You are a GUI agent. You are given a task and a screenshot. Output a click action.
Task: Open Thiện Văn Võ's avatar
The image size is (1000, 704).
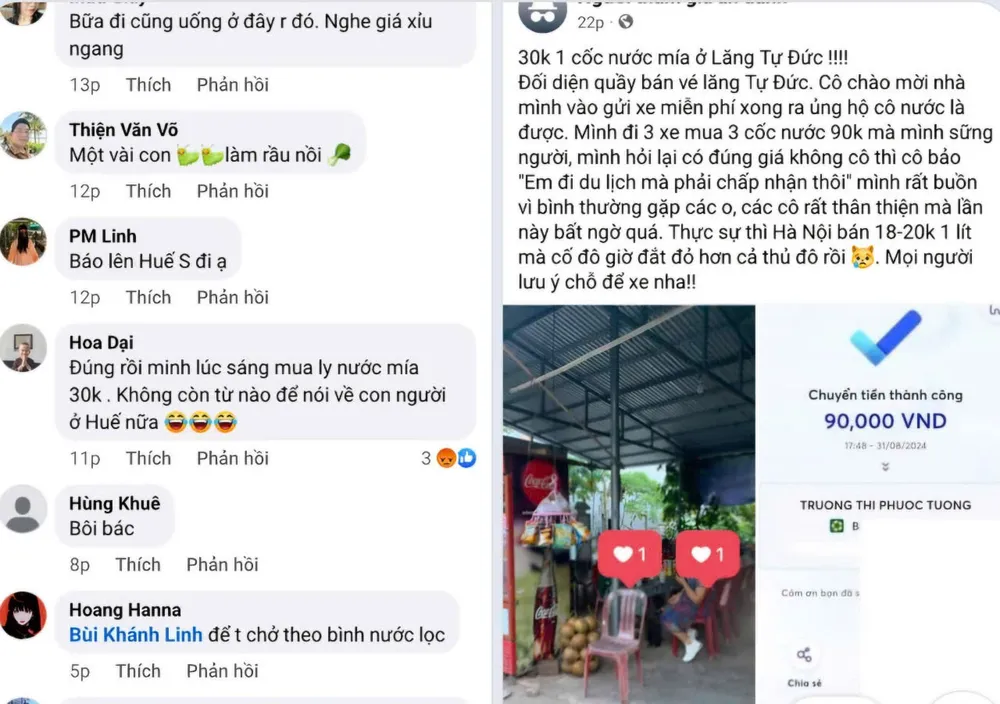pos(24,135)
